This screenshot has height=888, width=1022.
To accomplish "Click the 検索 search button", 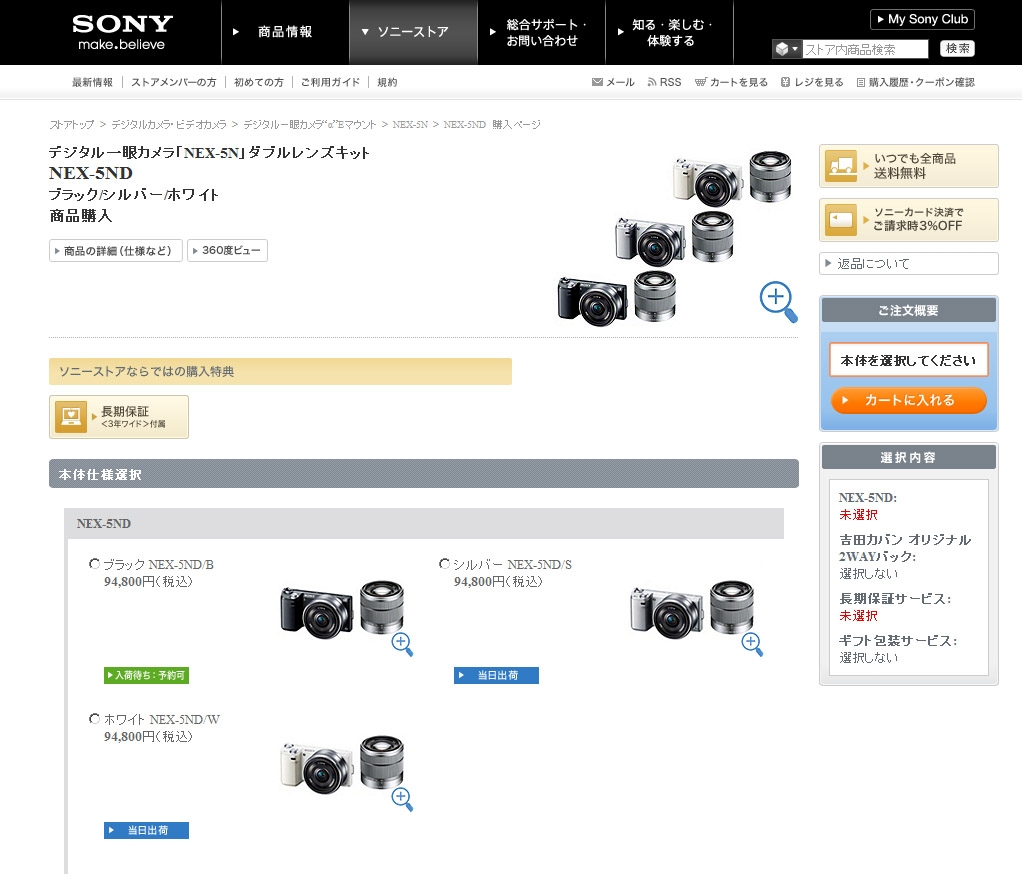I will [x=958, y=49].
